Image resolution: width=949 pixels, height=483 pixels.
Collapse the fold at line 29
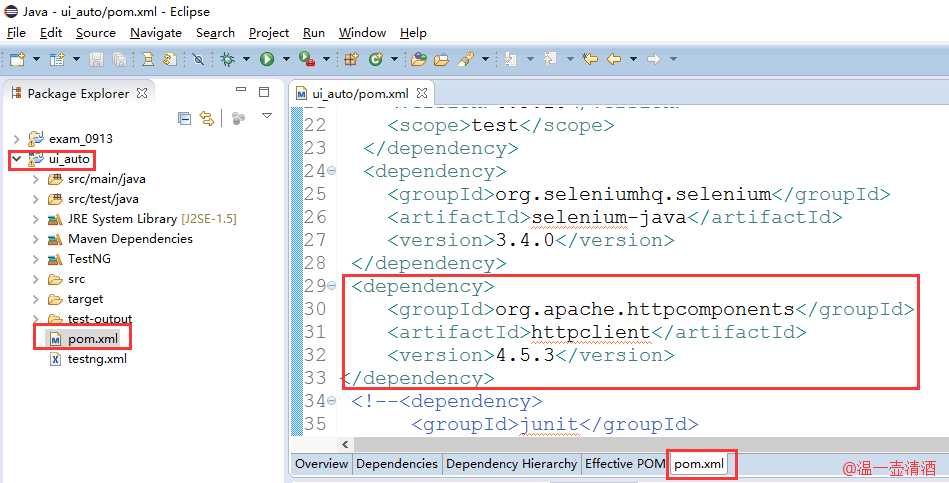pos(332,286)
